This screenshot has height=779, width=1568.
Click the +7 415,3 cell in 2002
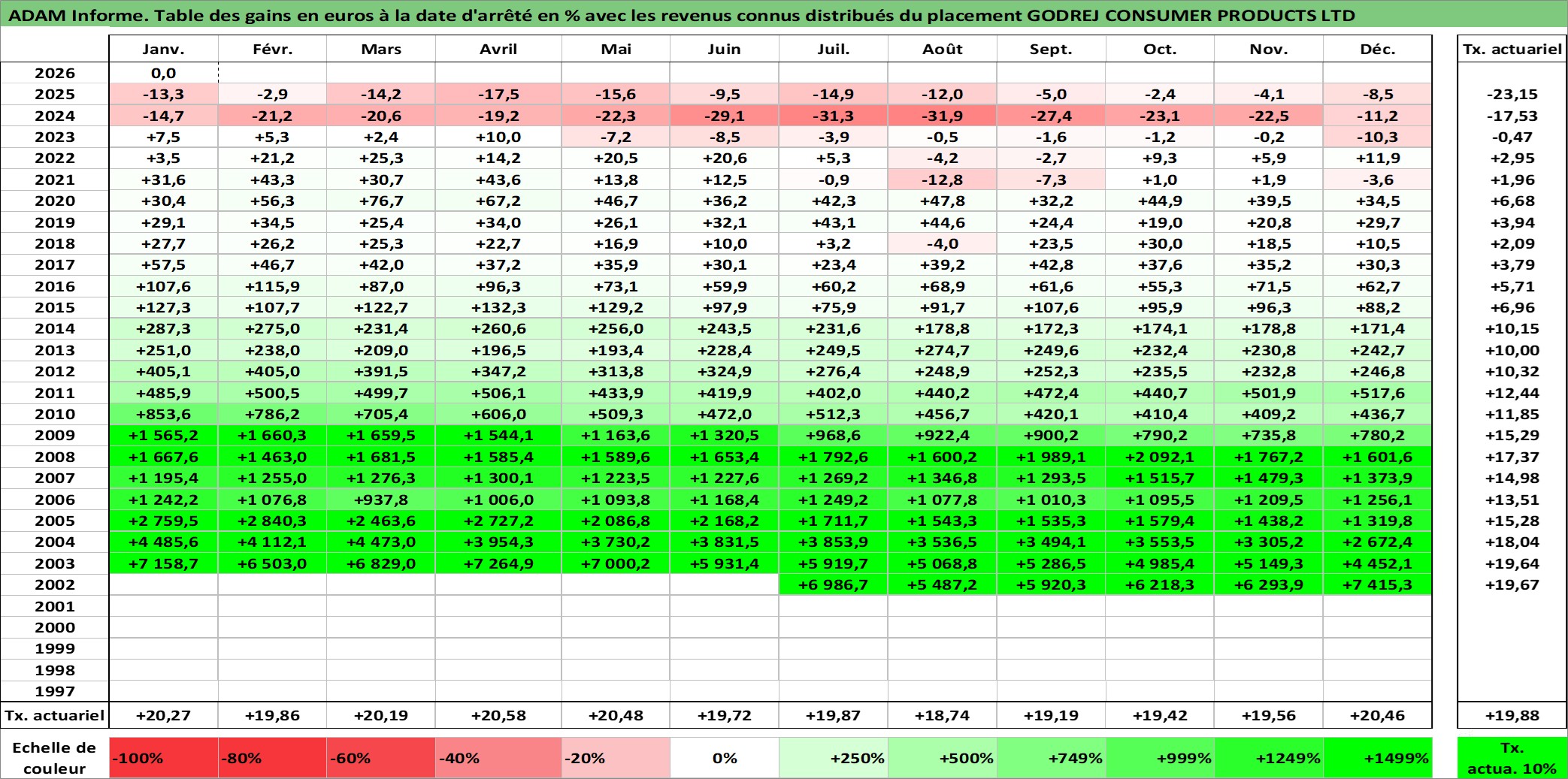[1378, 584]
